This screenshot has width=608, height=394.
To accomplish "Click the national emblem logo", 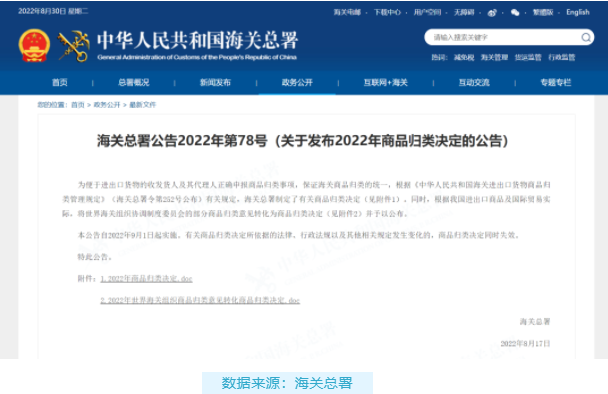I will tap(34, 45).
